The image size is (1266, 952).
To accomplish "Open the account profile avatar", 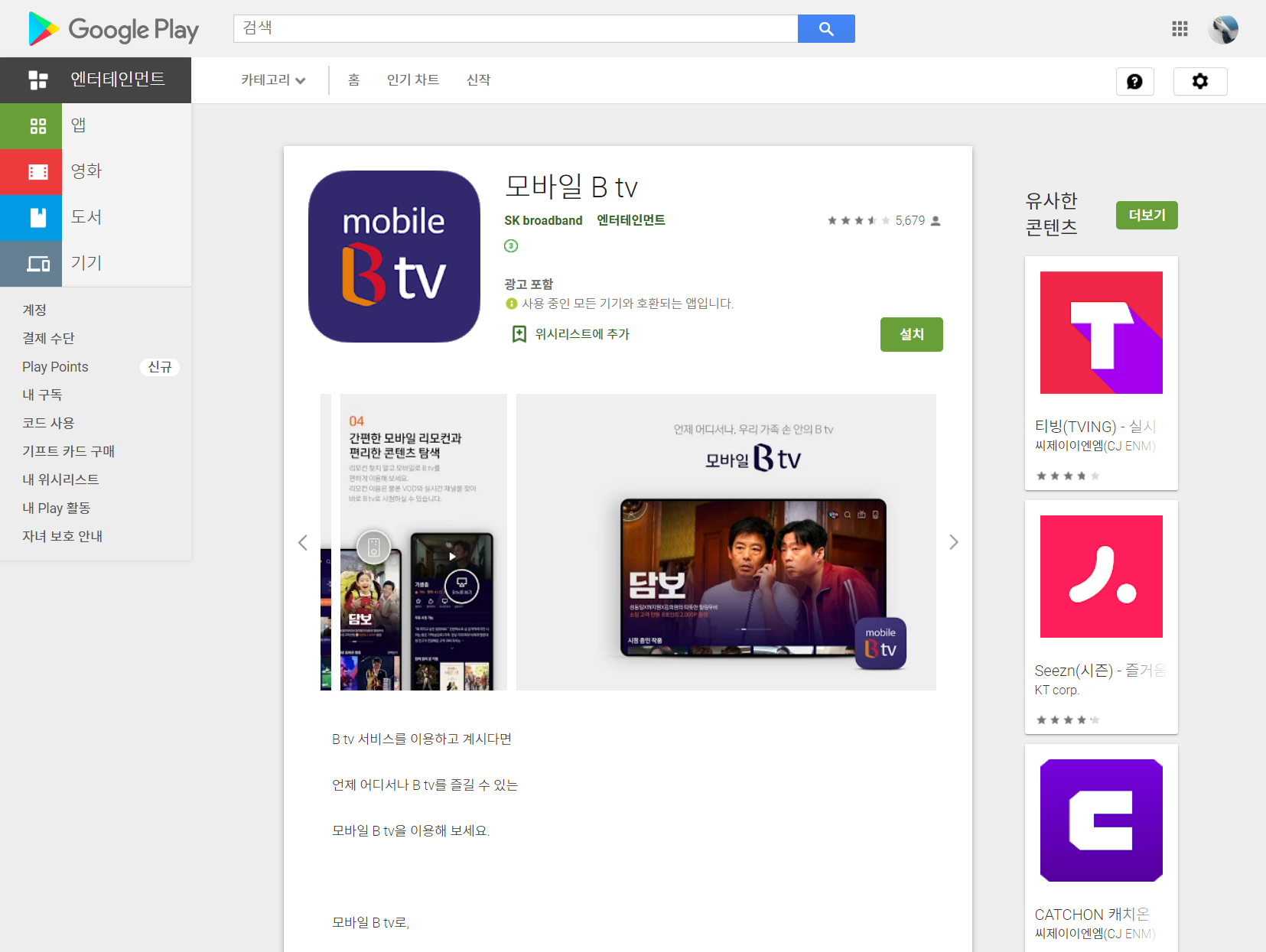I will click(x=1223, y=29).
